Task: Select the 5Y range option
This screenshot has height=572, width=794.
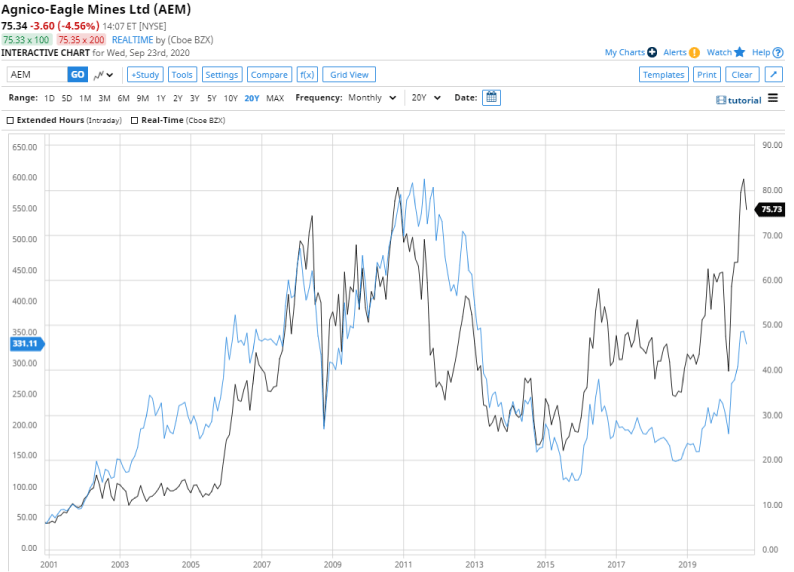Action: click(x=211, y=98)
